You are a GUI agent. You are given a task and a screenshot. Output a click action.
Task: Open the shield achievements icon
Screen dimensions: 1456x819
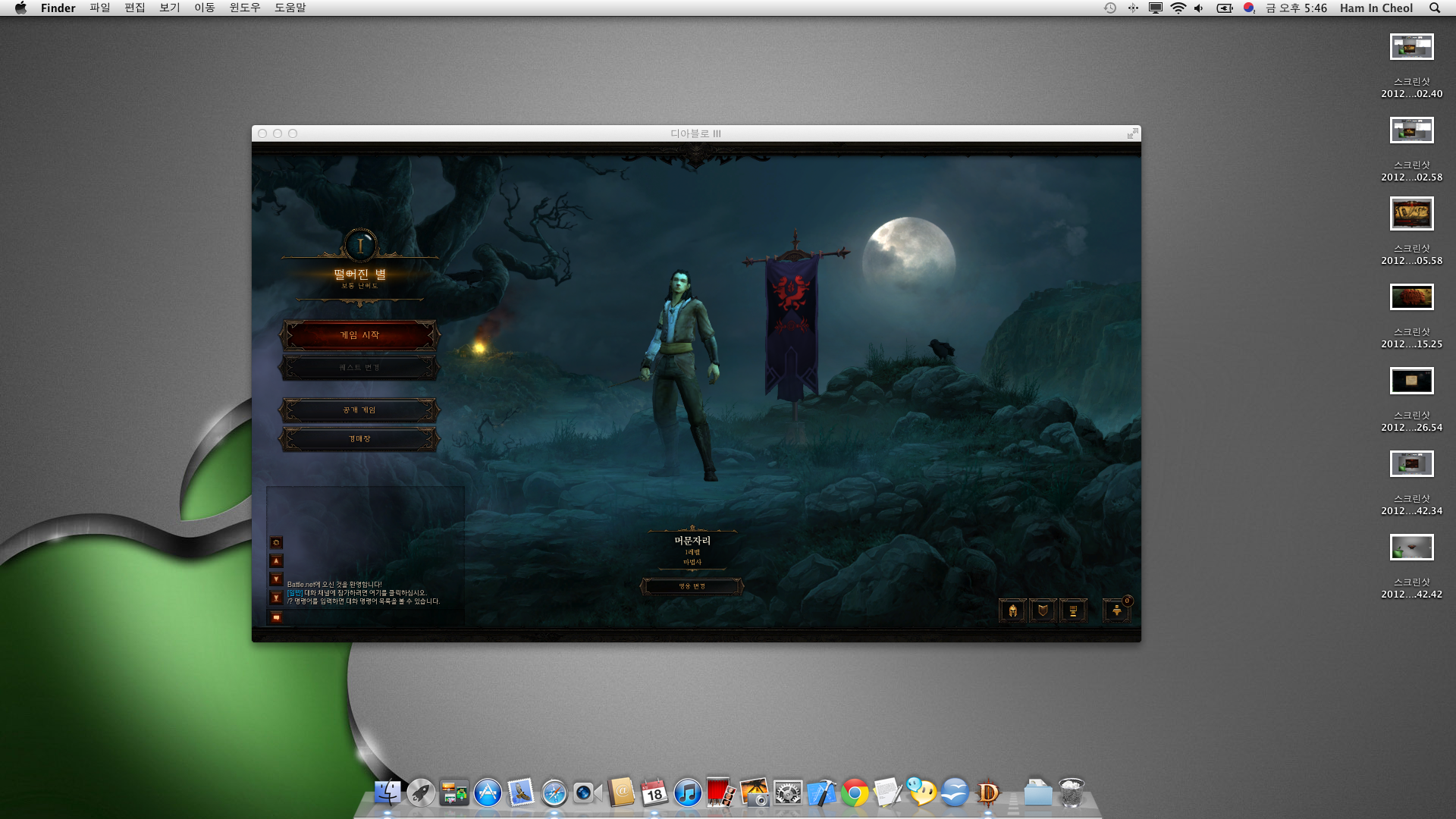(x=1043, y=610)
